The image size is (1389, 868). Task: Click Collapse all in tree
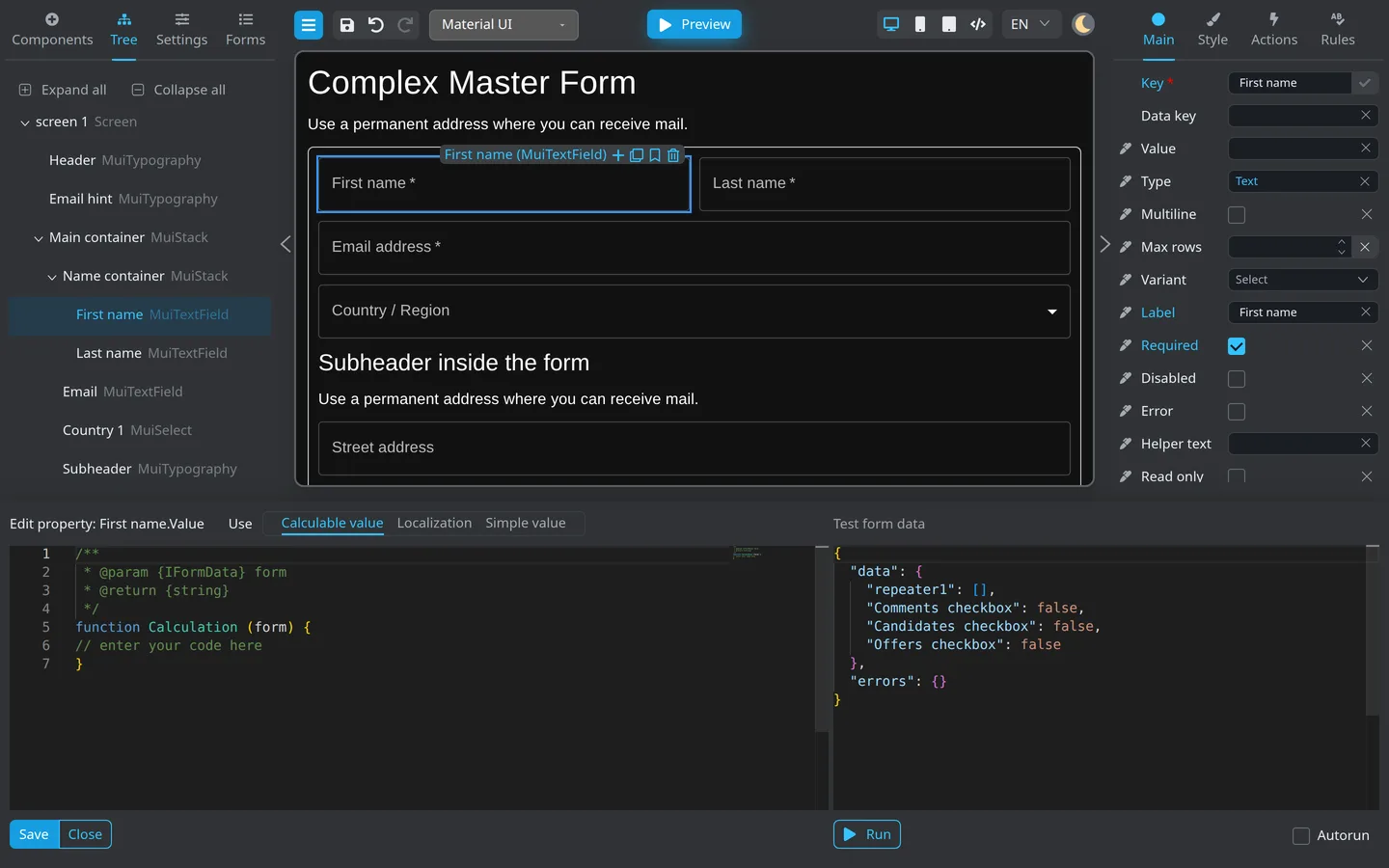[x=178, y=90]
